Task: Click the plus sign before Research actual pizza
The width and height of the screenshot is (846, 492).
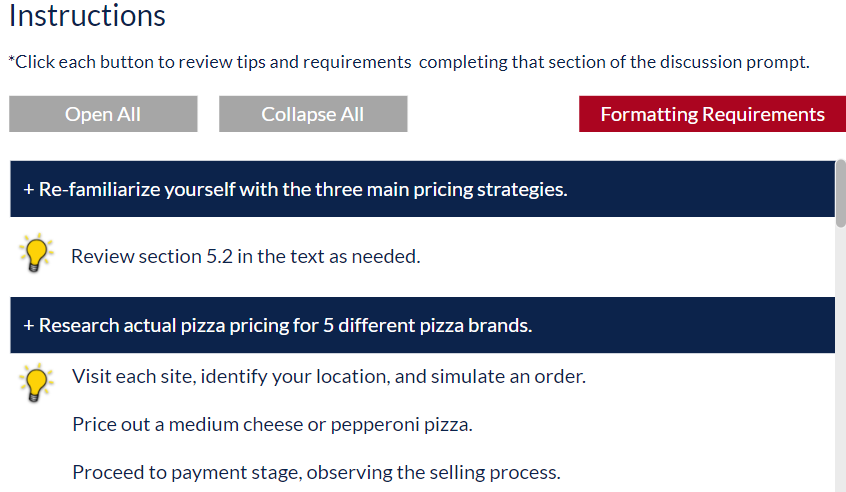Action: [x=29, y=325]
